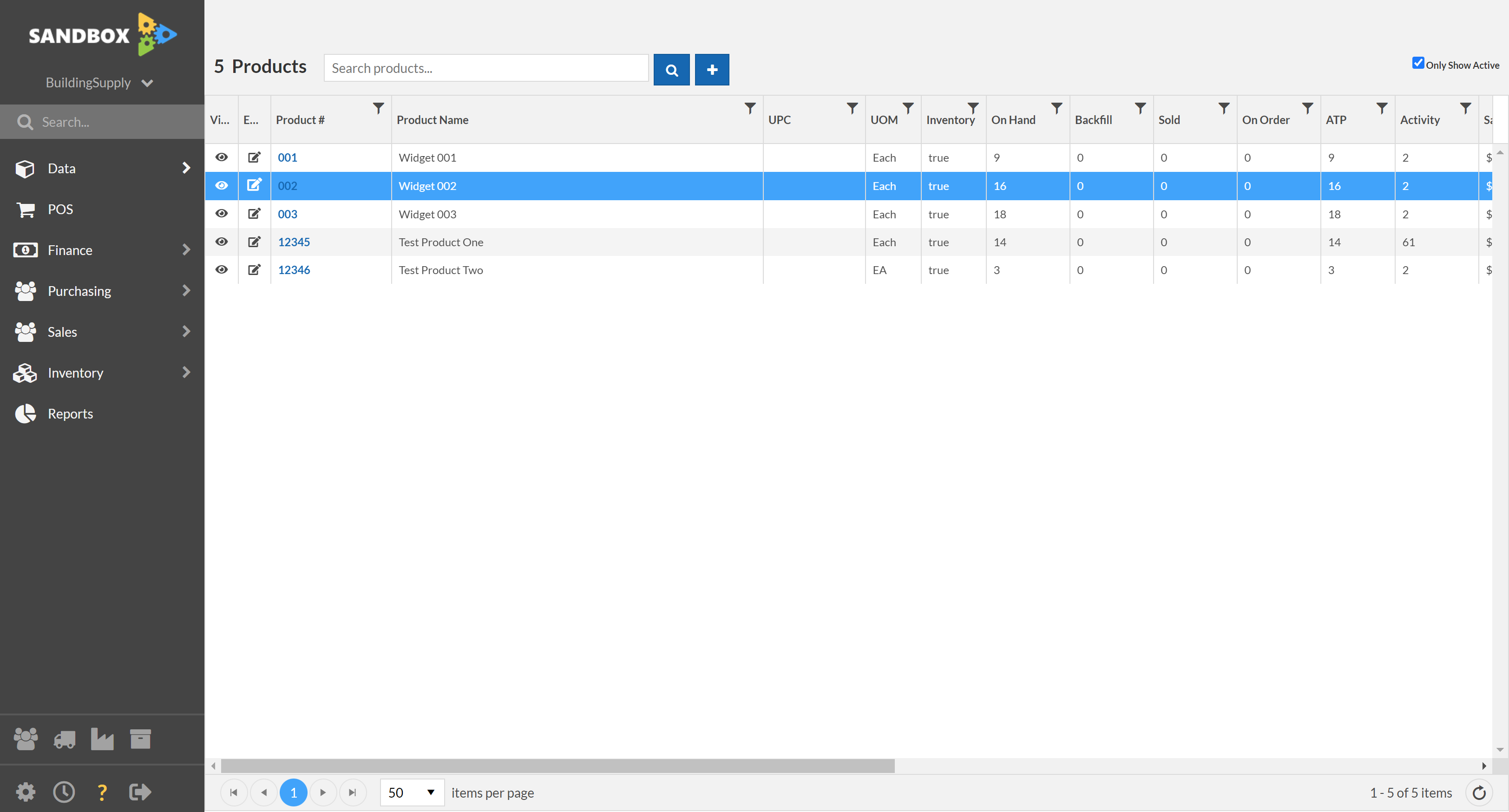Go to next page arrow

pyautogui.click(x=323, y=792)
